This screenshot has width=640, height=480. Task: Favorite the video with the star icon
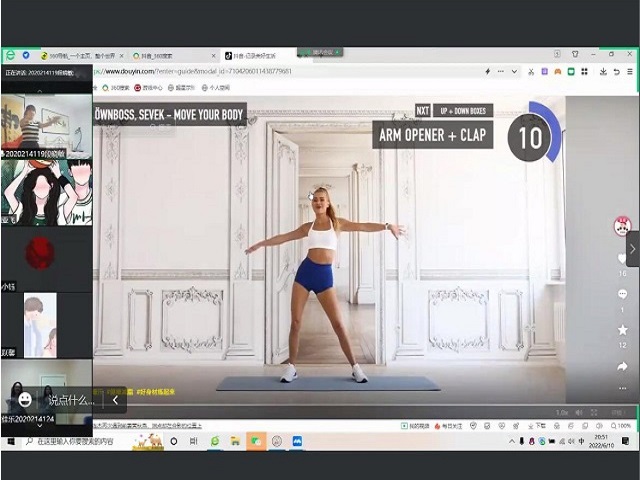(622, 329)
